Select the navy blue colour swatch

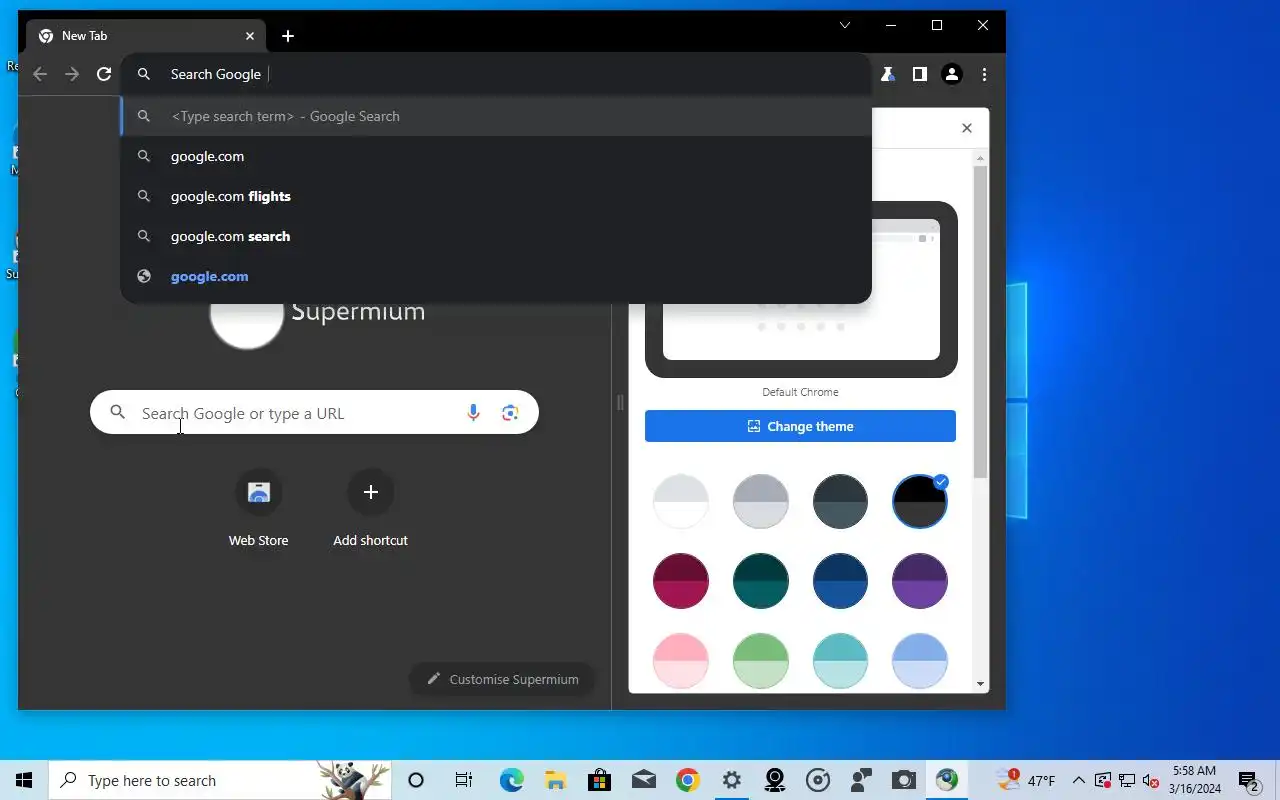[x=840, y=581]
